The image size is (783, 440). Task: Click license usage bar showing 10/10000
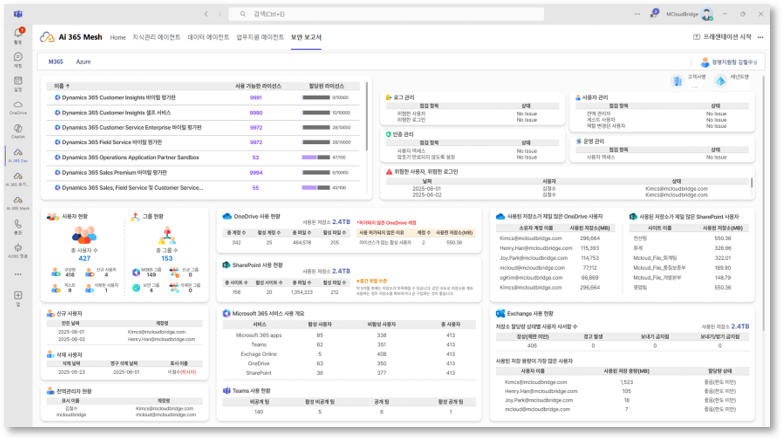click(316, 112)
